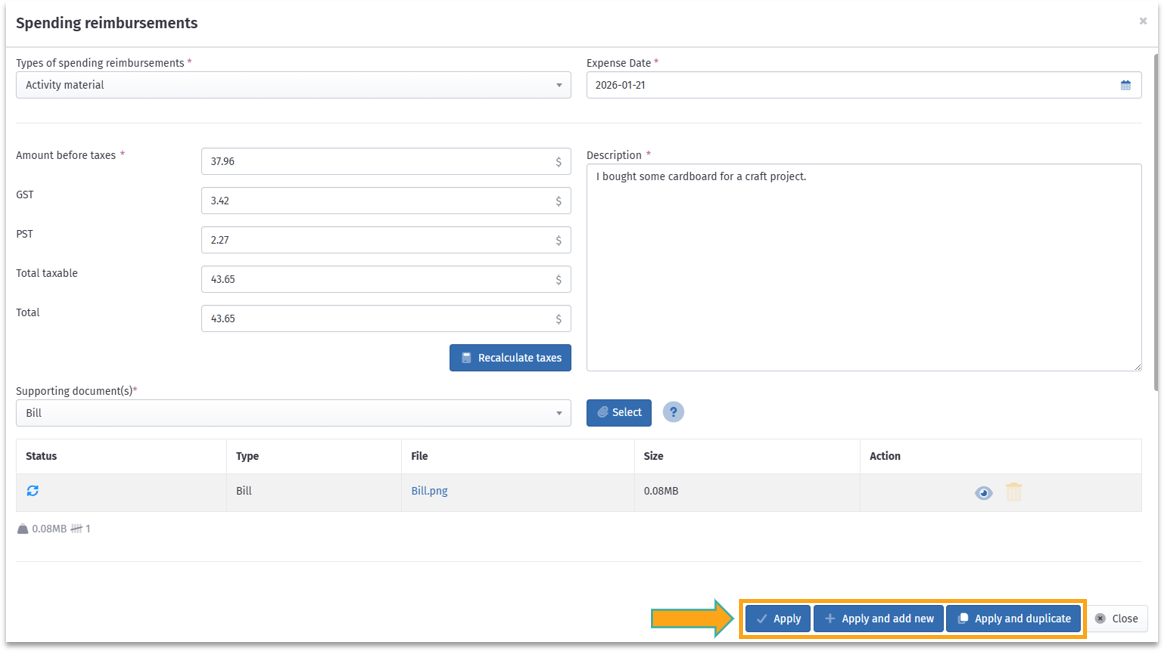Image resolution: width=1164 pixels, height=652 pixels.
Task: Click the Expense Date input field
Action: 863,85
